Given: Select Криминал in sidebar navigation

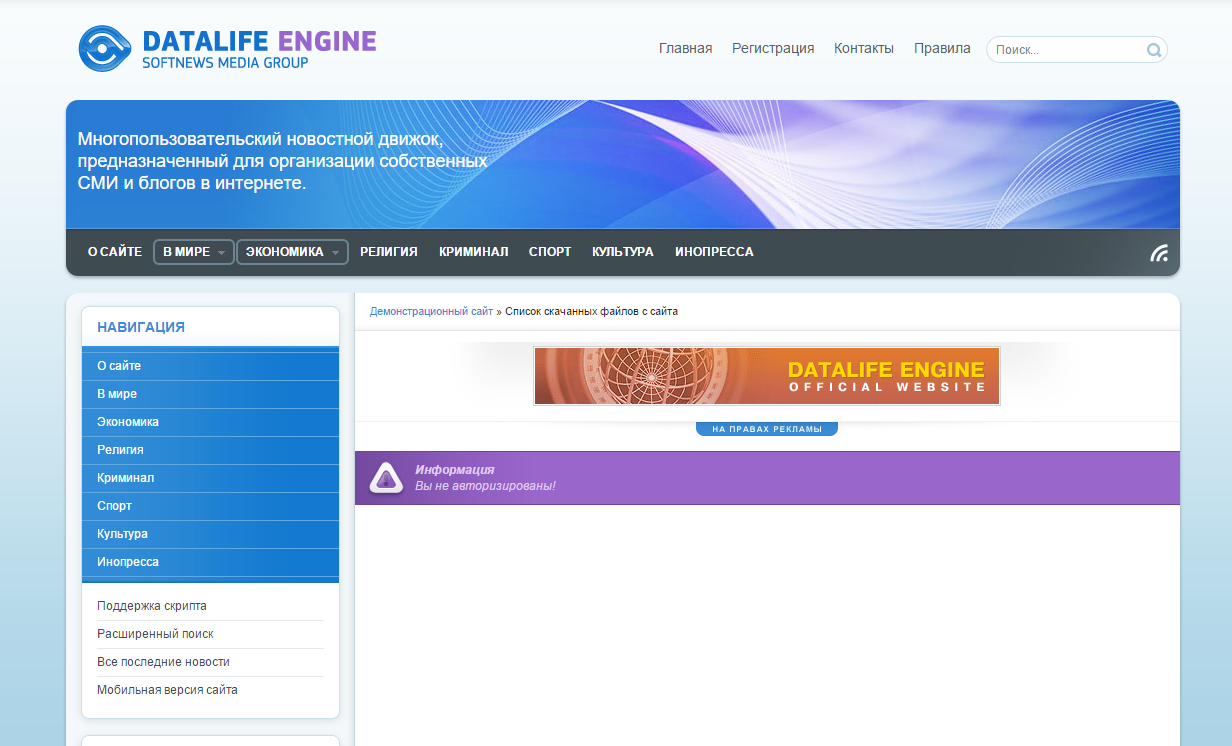Looking at the screenshot, I should click(210, 478).
